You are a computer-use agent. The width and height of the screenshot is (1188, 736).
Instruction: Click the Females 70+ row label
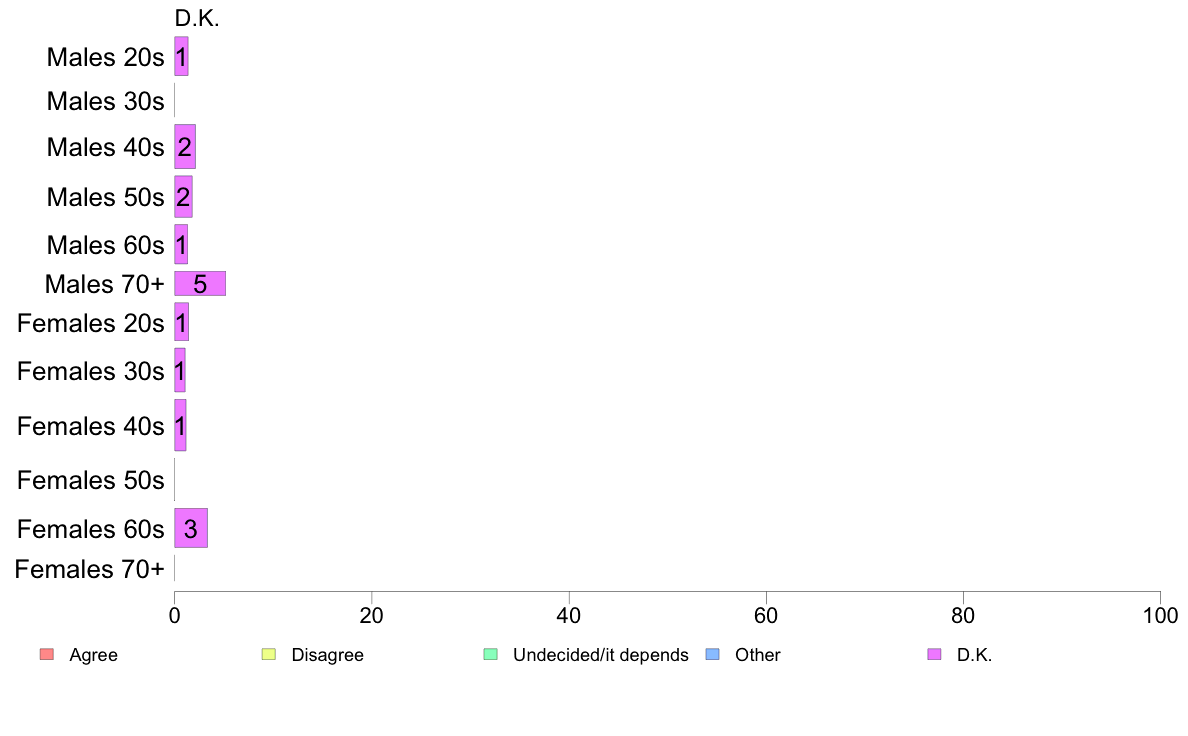point(89,568)
